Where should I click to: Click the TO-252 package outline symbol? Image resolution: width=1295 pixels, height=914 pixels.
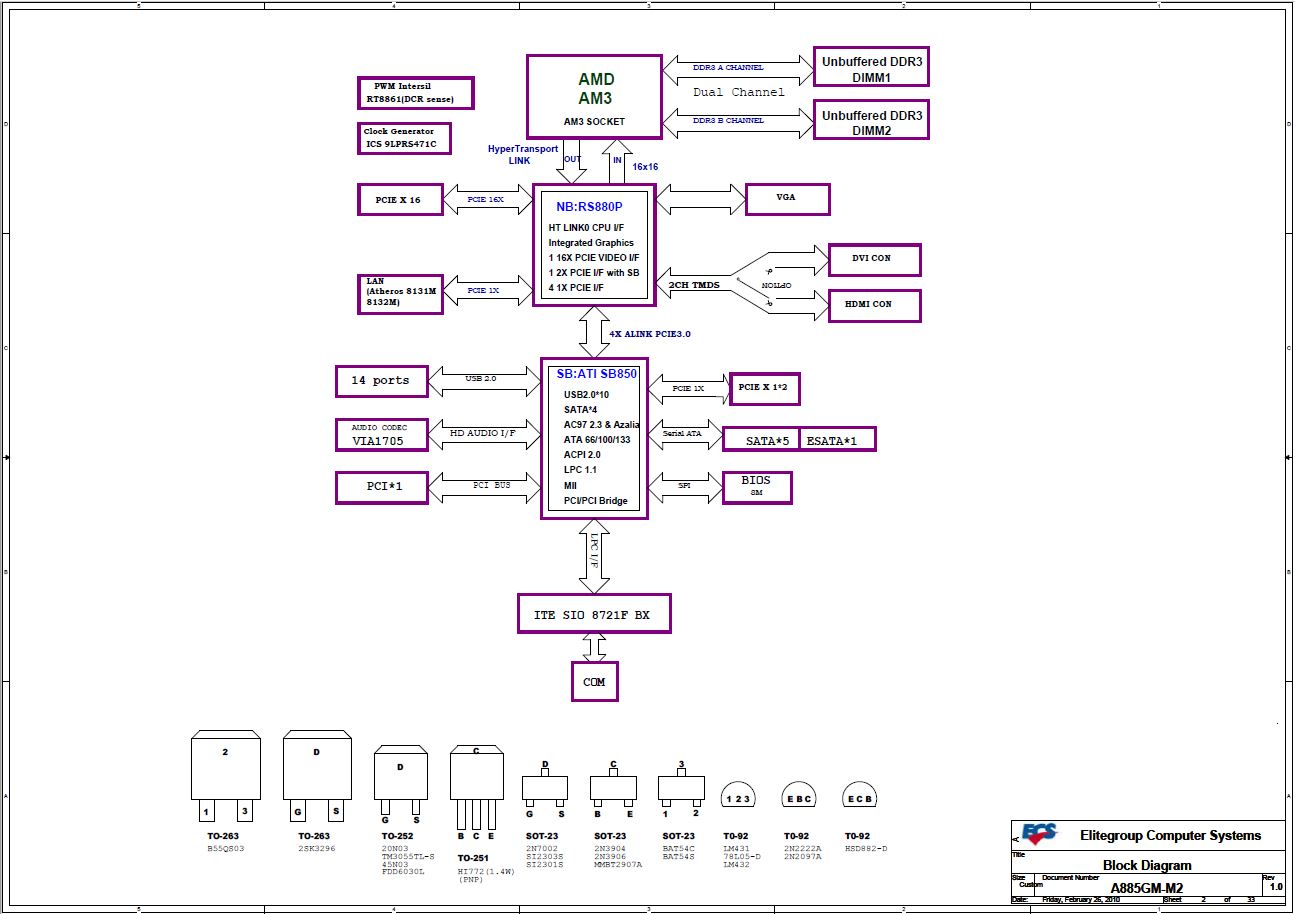pyautogui.click(x=400, y=785)
